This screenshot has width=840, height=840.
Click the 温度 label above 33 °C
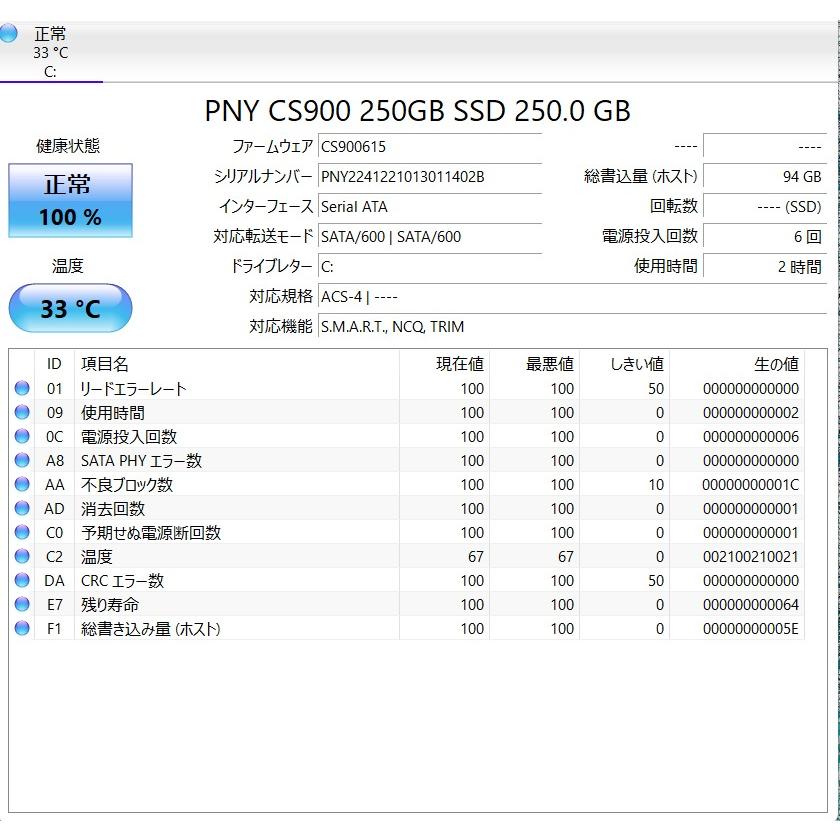(x=68, y=266)
